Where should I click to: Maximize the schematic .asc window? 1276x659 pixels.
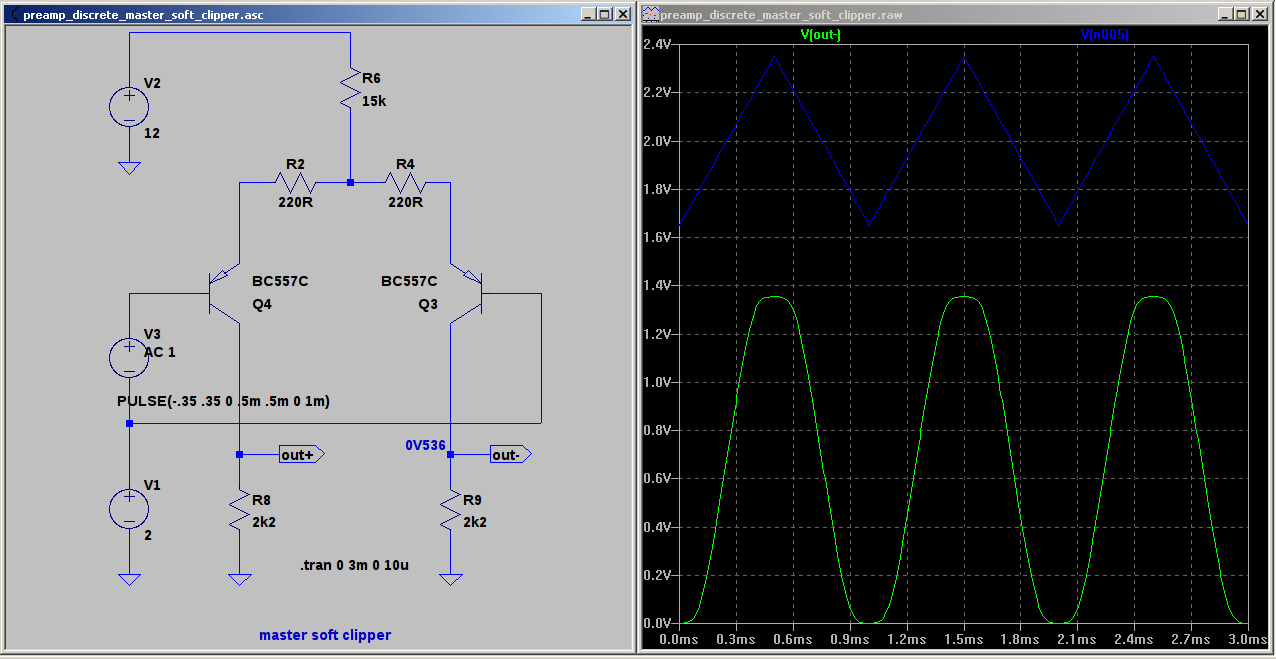tap(604, 14)
